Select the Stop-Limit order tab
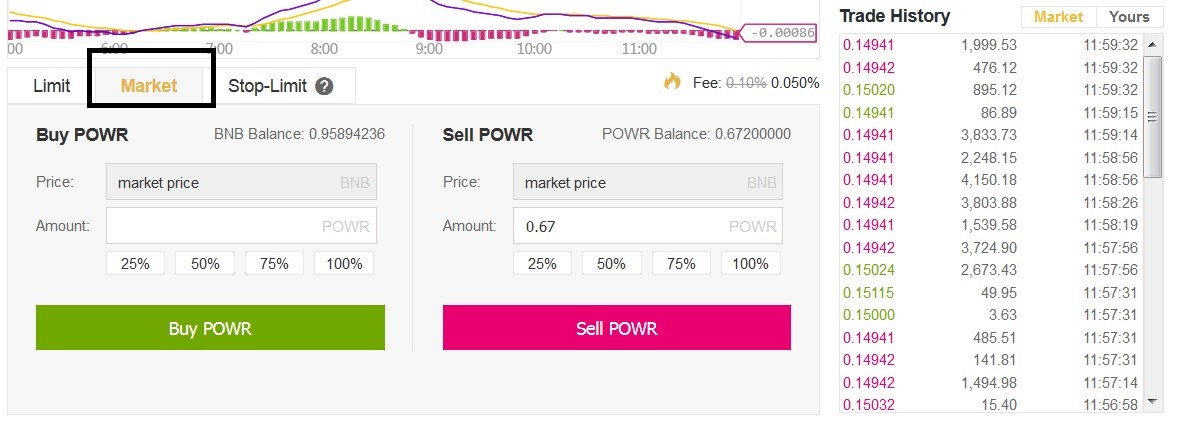This screenshot has height=432, width=1185. [280, 86]
